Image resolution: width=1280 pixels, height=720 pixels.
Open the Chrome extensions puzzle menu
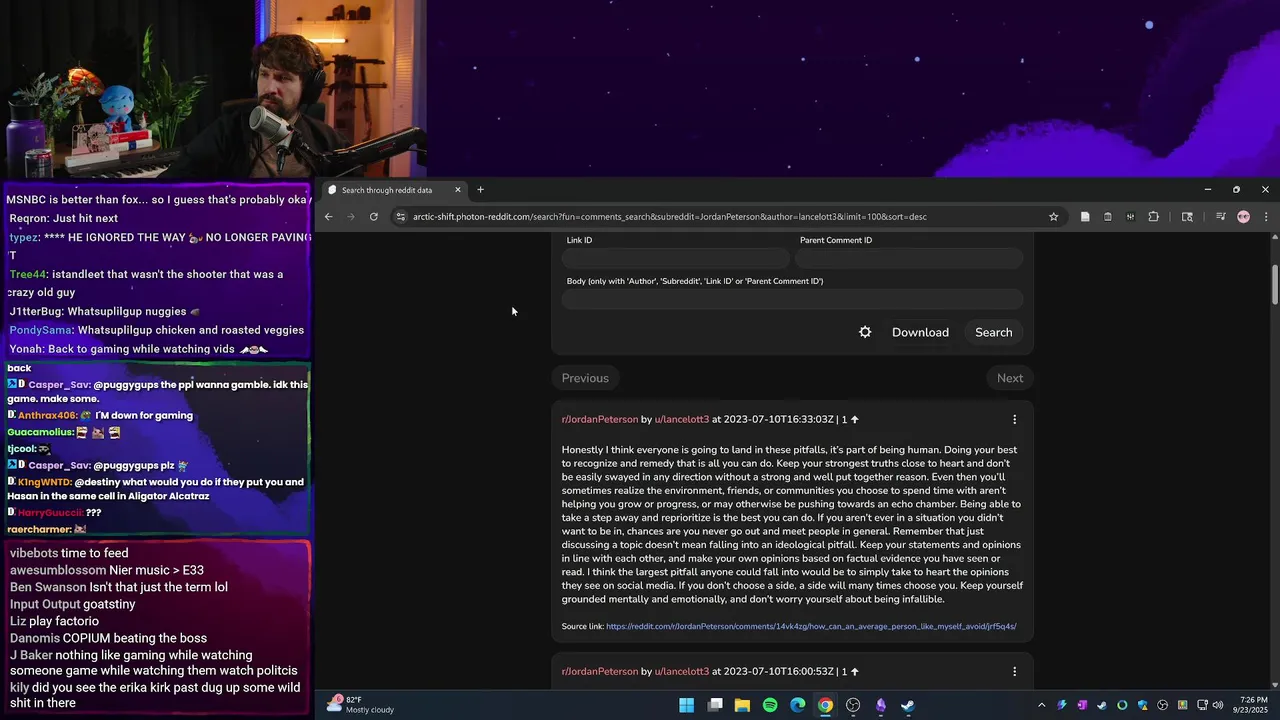click(1153, 217)
